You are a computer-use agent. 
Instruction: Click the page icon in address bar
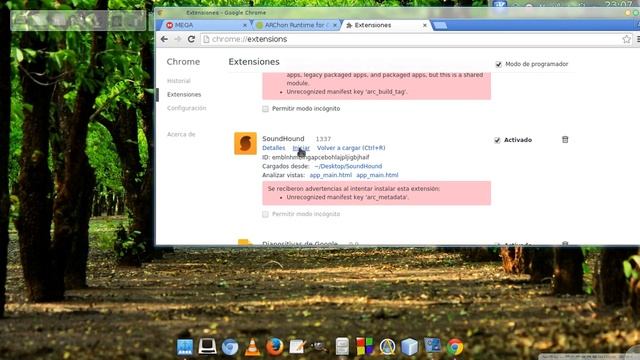tap(206, 39)
